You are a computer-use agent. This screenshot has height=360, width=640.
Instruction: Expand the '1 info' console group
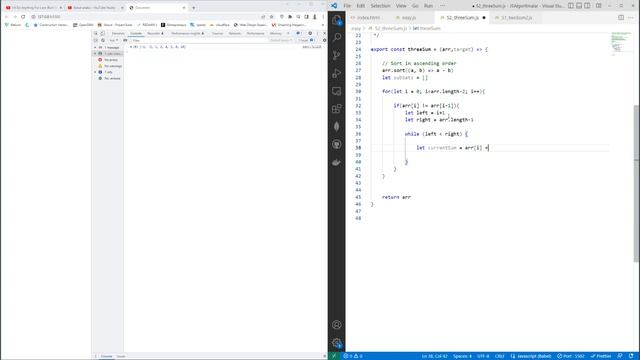tap(95, 72)
